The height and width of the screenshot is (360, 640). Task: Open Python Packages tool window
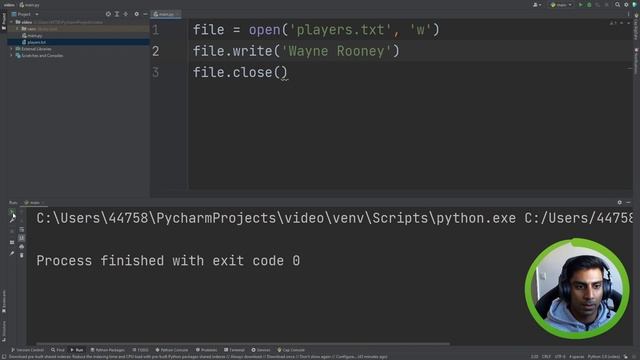107,350
